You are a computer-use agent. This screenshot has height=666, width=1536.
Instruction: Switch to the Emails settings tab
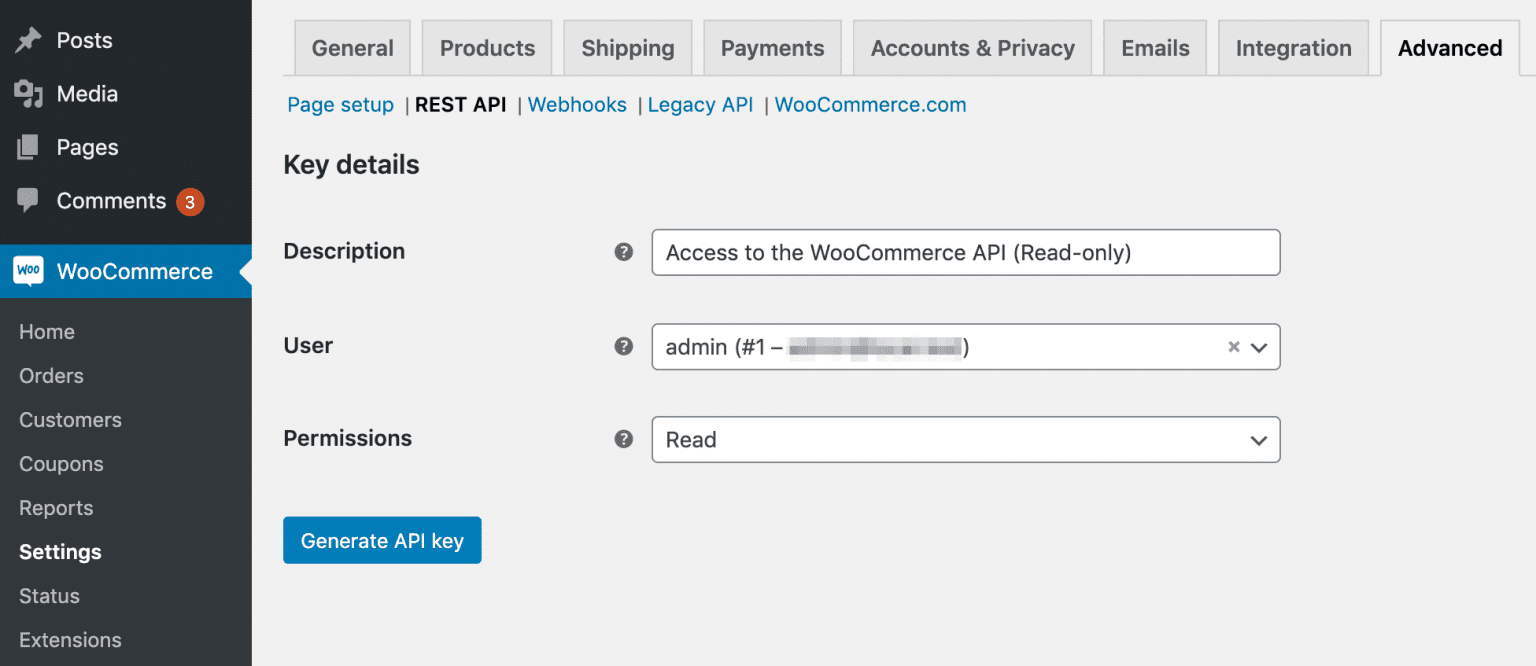point(1154,47)
